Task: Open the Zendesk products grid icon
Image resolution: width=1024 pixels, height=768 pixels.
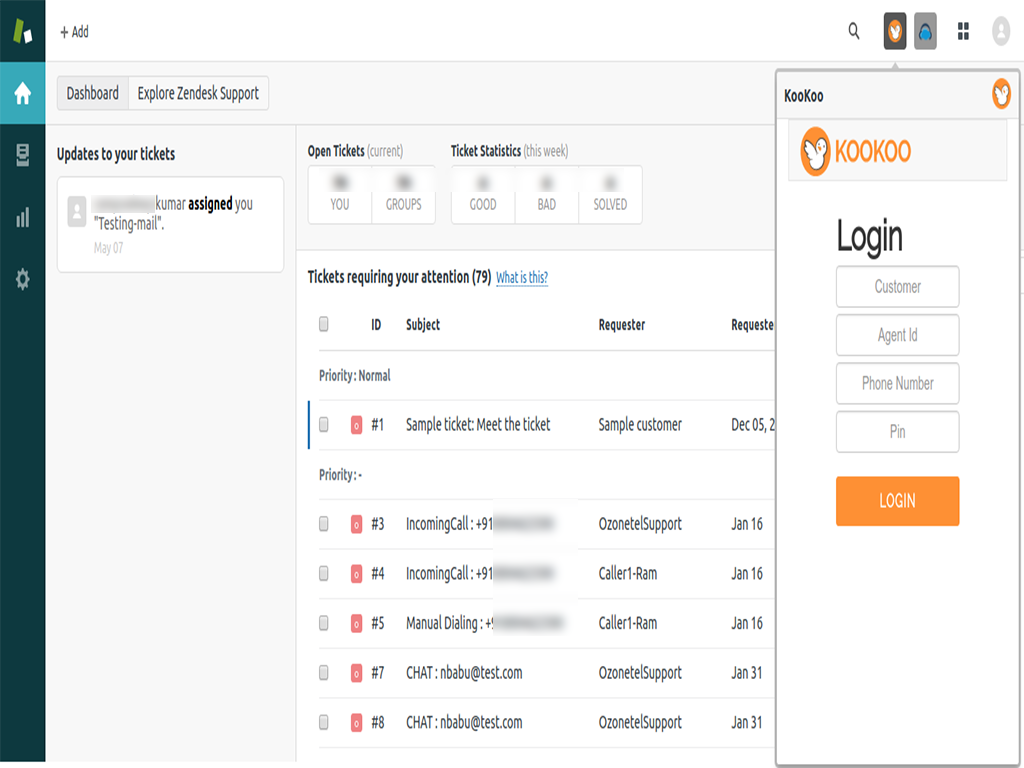Action: [x=963, y=31]
